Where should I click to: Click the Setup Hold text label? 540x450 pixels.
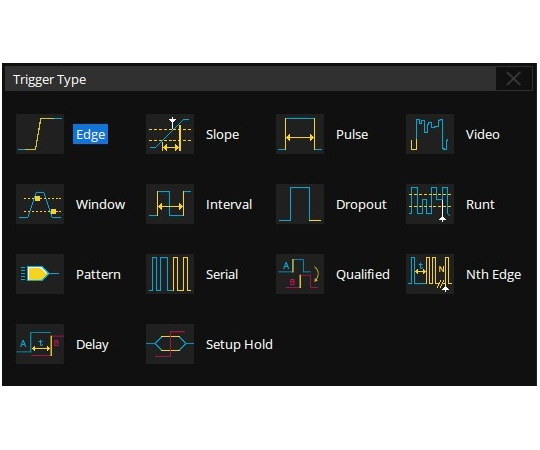(239, 344)
